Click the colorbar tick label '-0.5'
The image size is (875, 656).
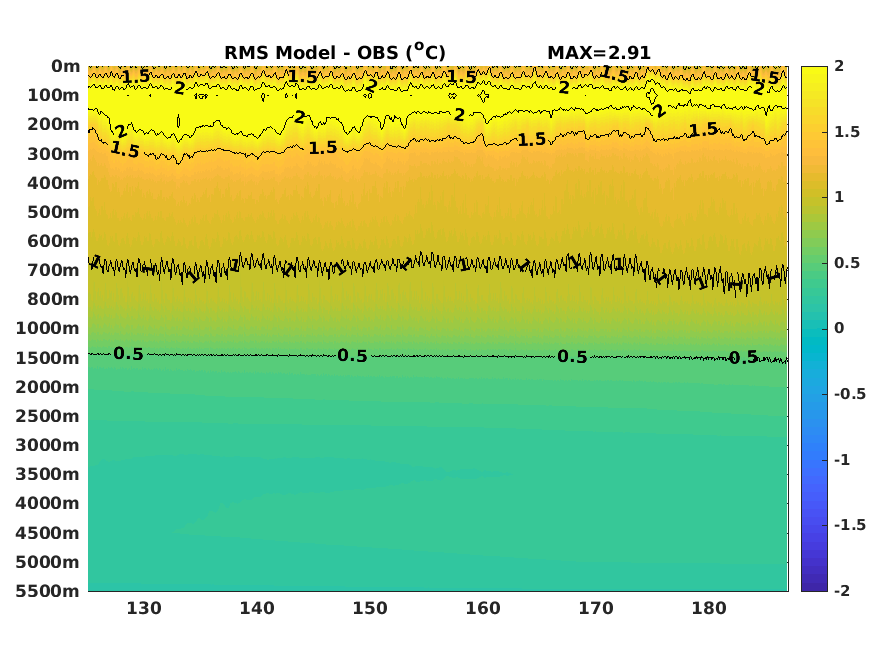tap(850, 394)
